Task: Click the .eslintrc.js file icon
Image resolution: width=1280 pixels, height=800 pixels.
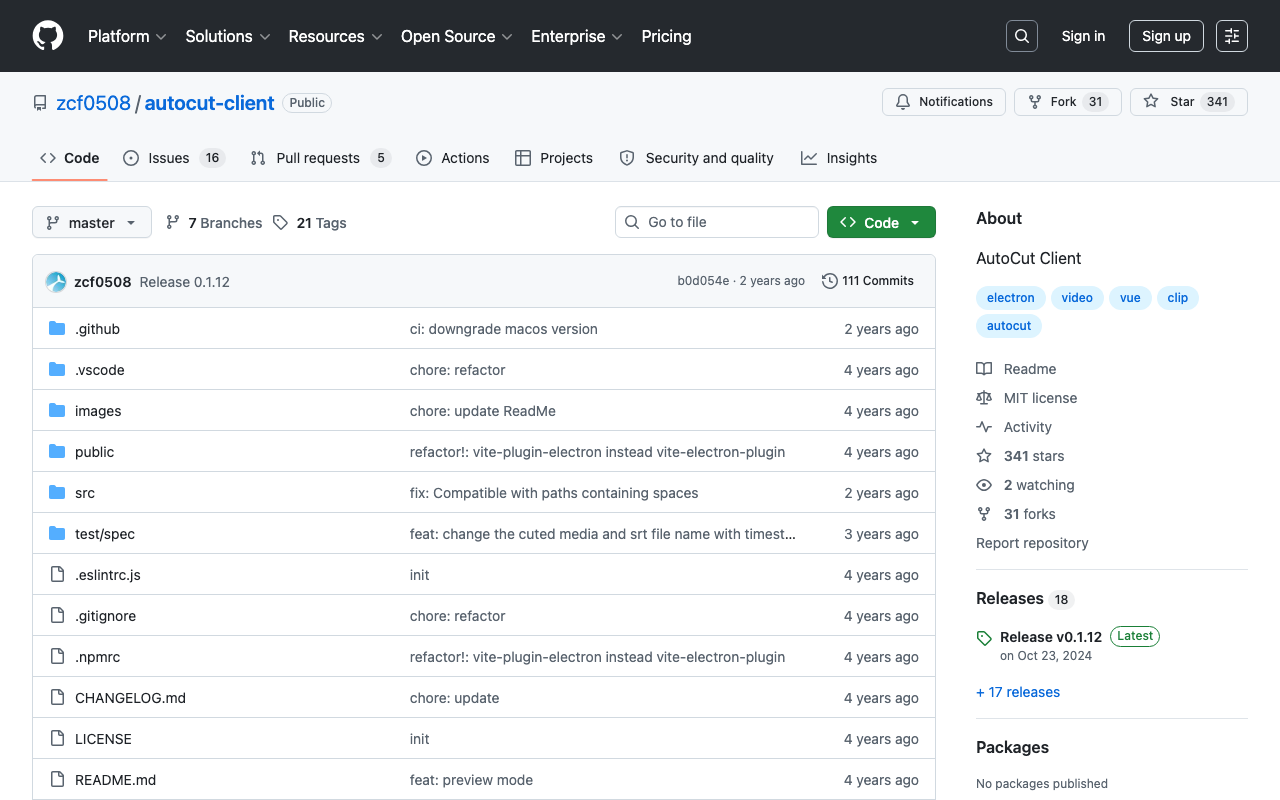Action: tap(57, 575)
